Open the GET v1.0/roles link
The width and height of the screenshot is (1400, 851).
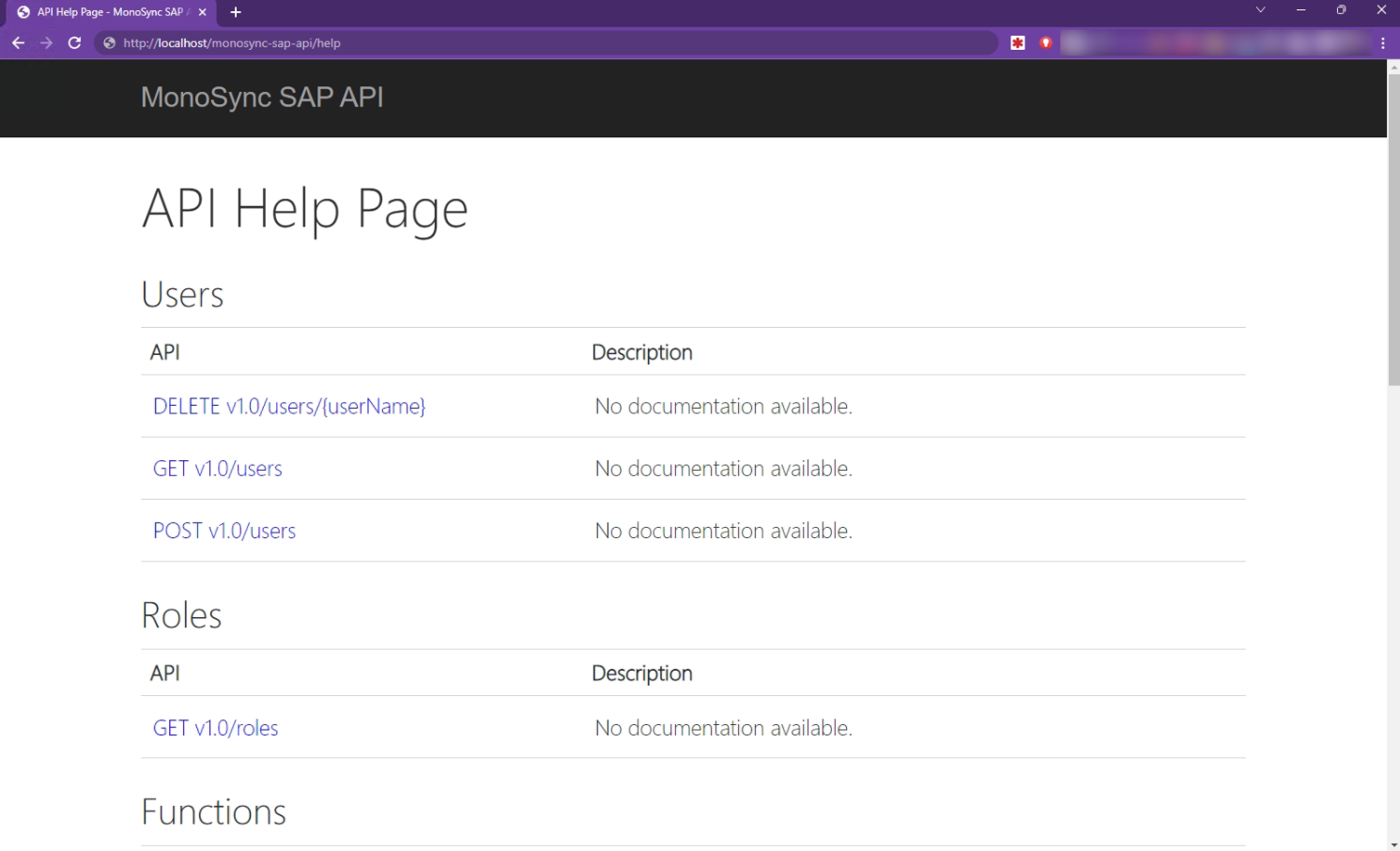215,728
